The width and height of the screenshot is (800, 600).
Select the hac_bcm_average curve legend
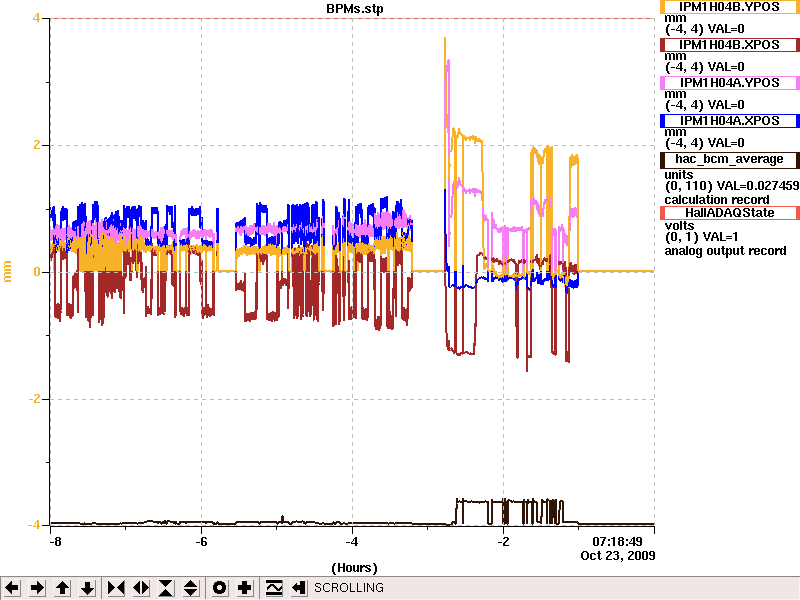click(x=730, y=160)
